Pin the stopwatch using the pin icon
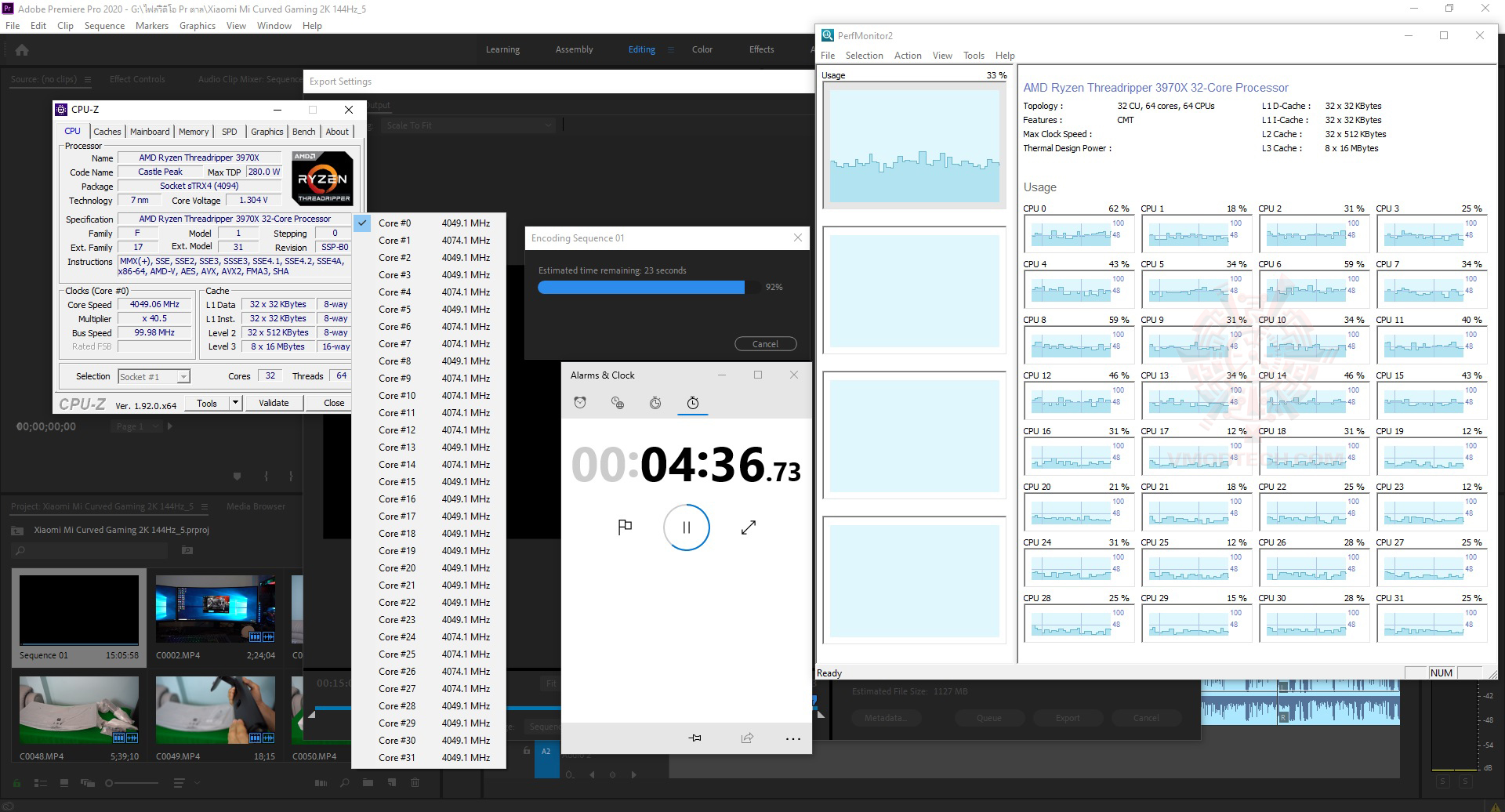 (694, 738)
